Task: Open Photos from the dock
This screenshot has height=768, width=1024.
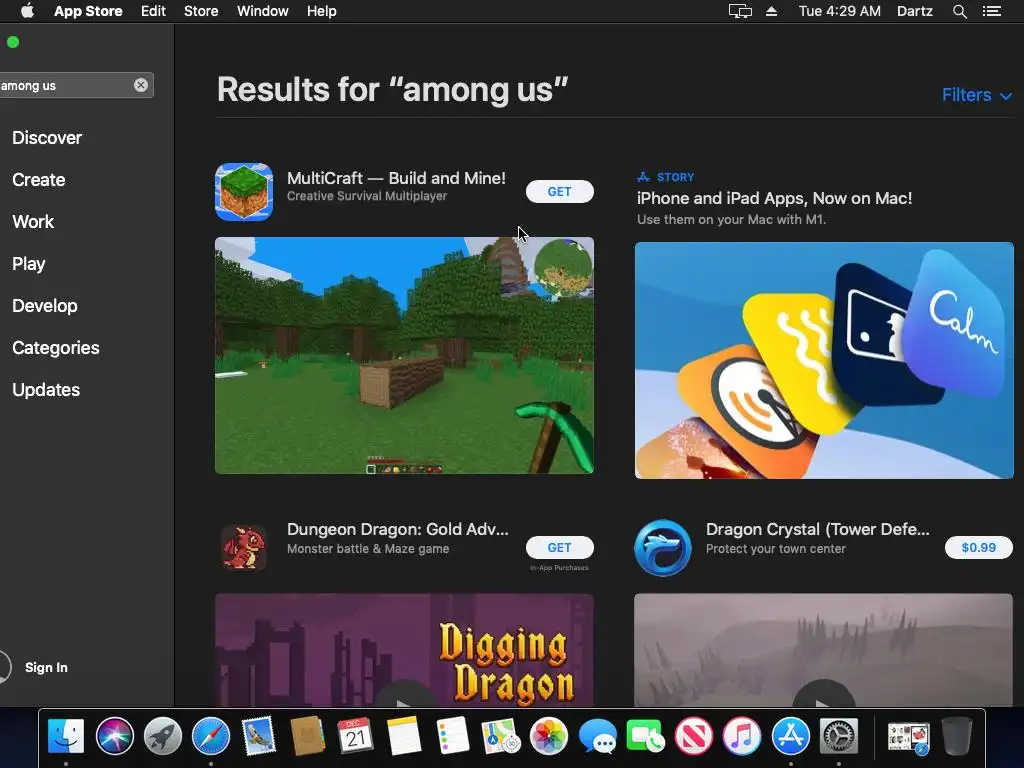Action: coord(549,736)
